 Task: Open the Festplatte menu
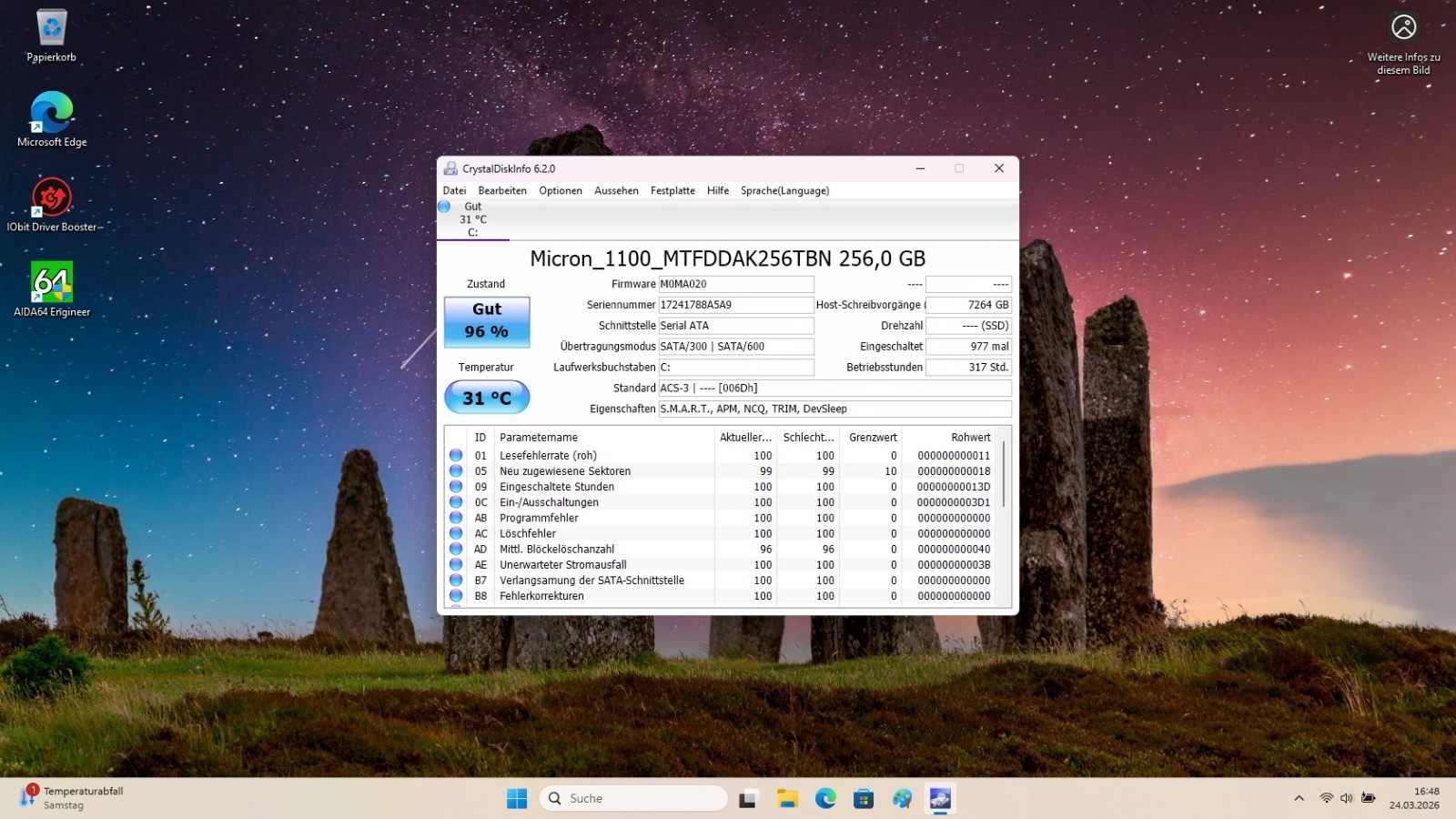click(x=672, y=190)
